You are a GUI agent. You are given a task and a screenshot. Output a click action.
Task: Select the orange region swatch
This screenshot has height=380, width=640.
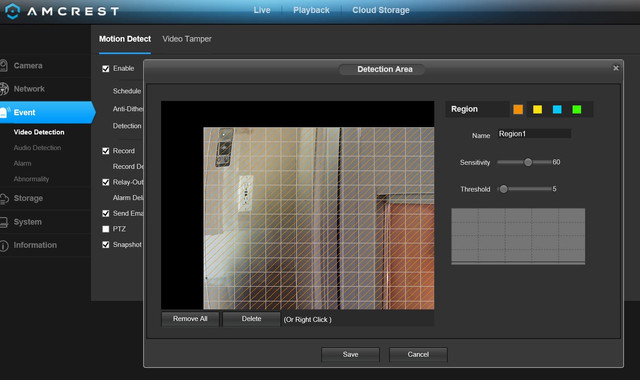pyautogui.click(x=518, y=109)
